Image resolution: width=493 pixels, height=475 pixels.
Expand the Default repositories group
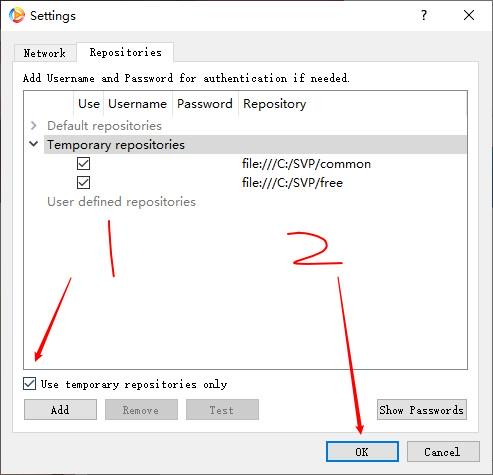[33, 126]
